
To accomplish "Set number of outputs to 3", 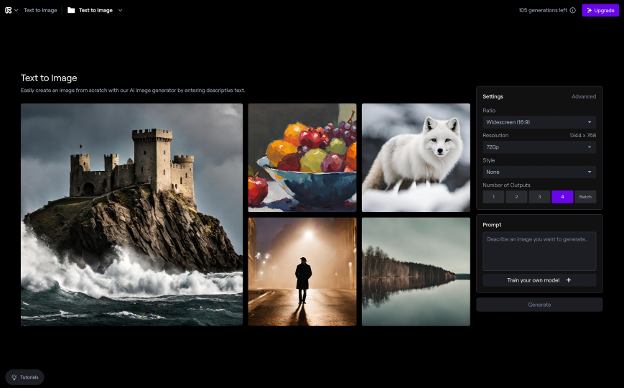I will pyautogui.click(x=539, y=197).
